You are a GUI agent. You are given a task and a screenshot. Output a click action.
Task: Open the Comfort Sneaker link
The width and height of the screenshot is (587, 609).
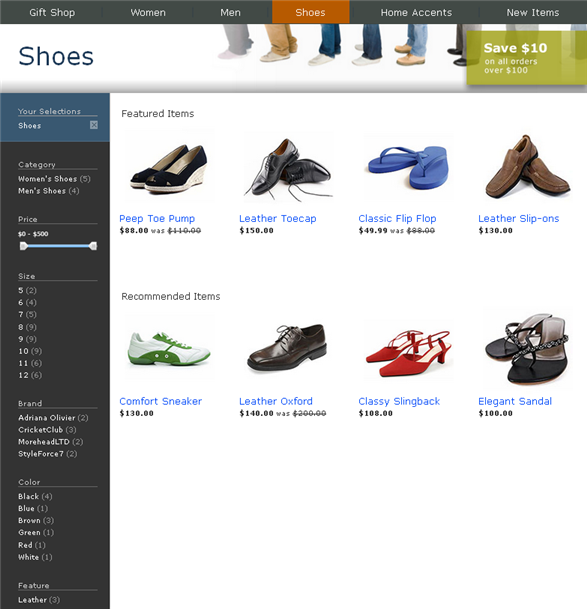pos(160,401)
